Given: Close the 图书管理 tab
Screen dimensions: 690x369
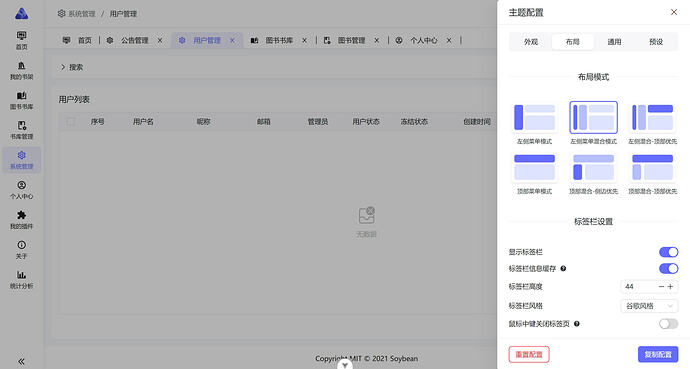Looking at the screenshot, I should [377, 40].
